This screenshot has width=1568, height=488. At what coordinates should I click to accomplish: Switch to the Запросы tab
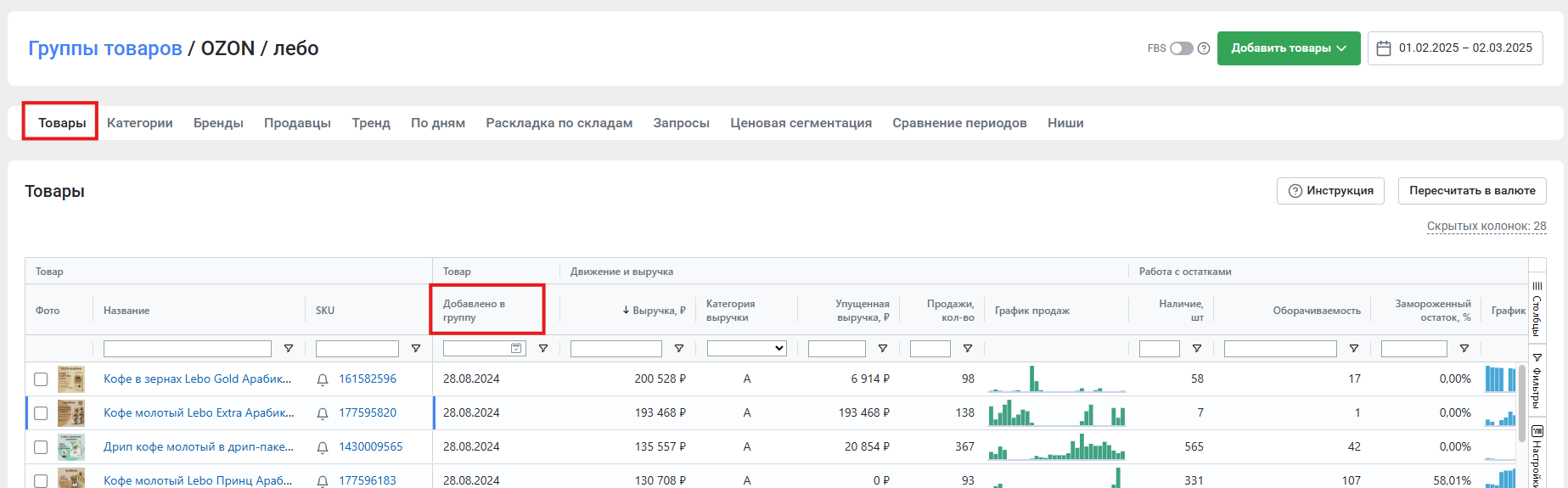coord(682,123)
